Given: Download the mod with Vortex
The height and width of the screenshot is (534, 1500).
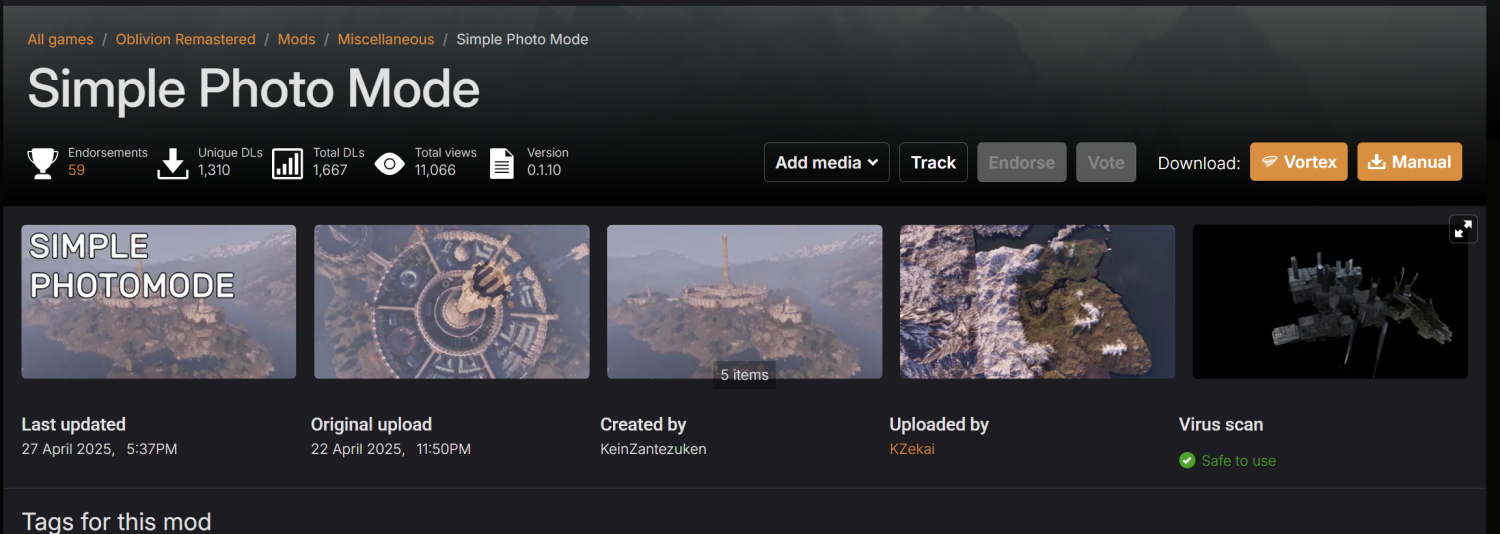Looking at the screenshot, I should point(1298,162).
